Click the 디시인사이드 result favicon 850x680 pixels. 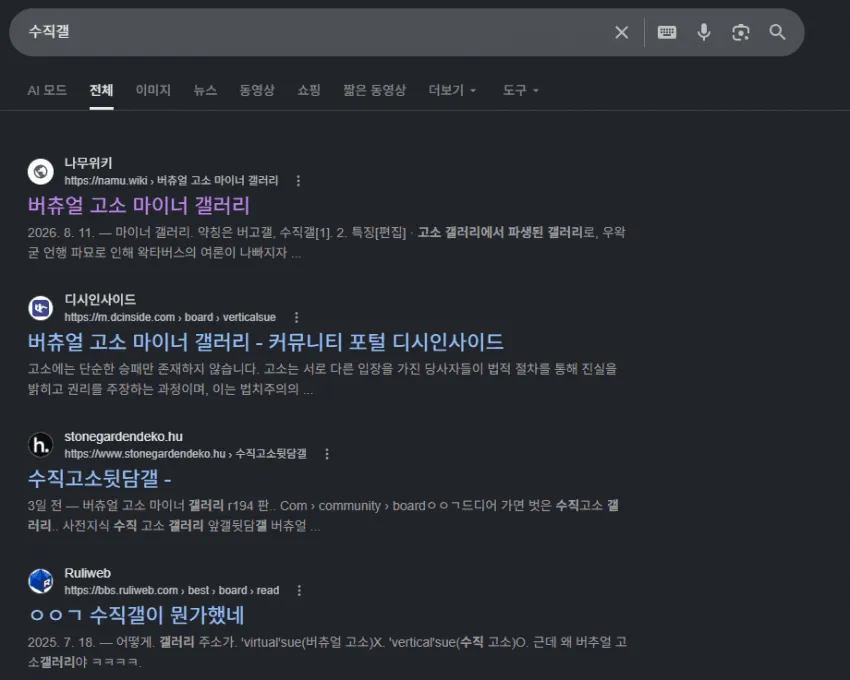pos(41,308)
